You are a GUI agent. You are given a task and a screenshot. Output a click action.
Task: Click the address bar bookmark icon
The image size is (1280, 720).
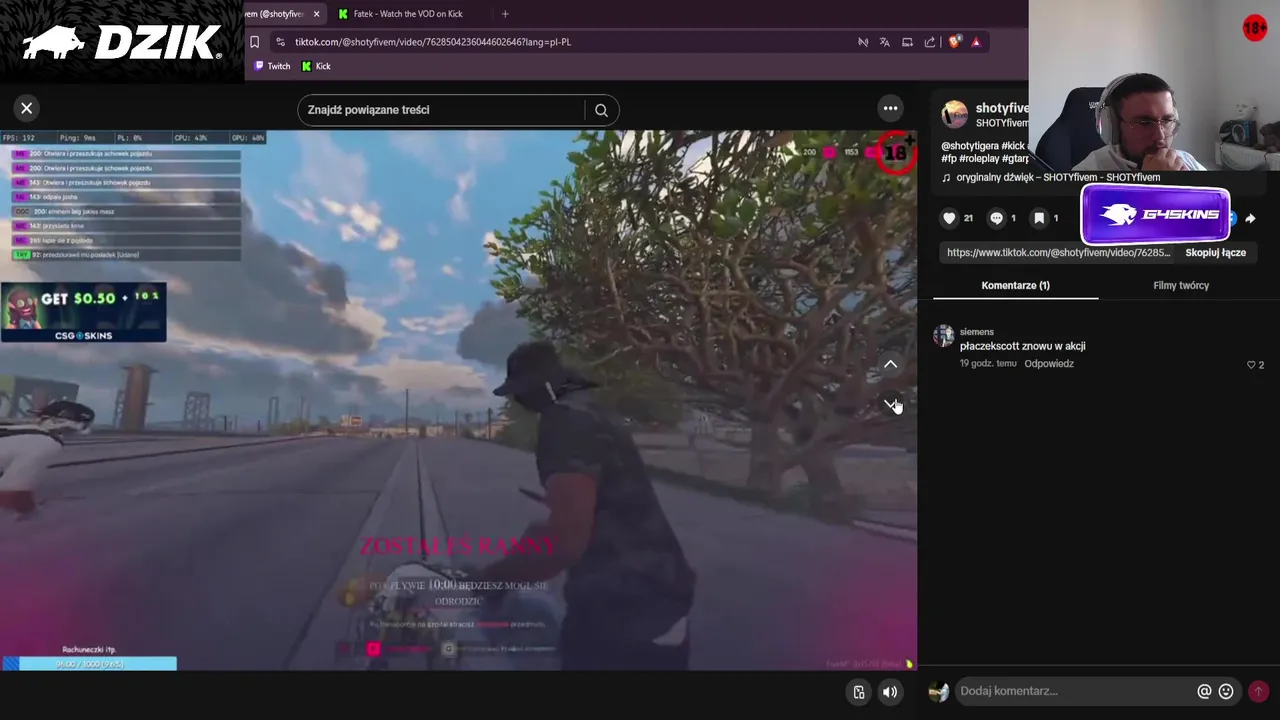[x=255, y=42]
